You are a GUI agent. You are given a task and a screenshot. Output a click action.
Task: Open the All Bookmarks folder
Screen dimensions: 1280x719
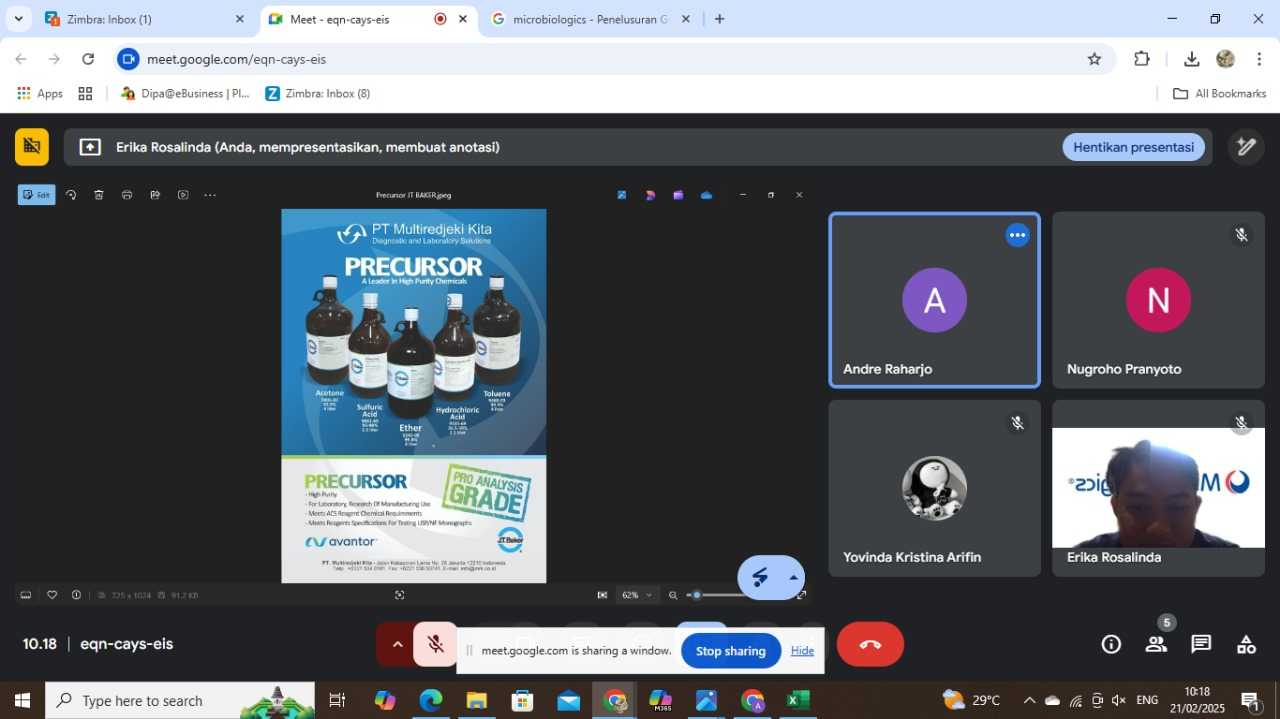pyautogui.click(x=1219, y=93)
